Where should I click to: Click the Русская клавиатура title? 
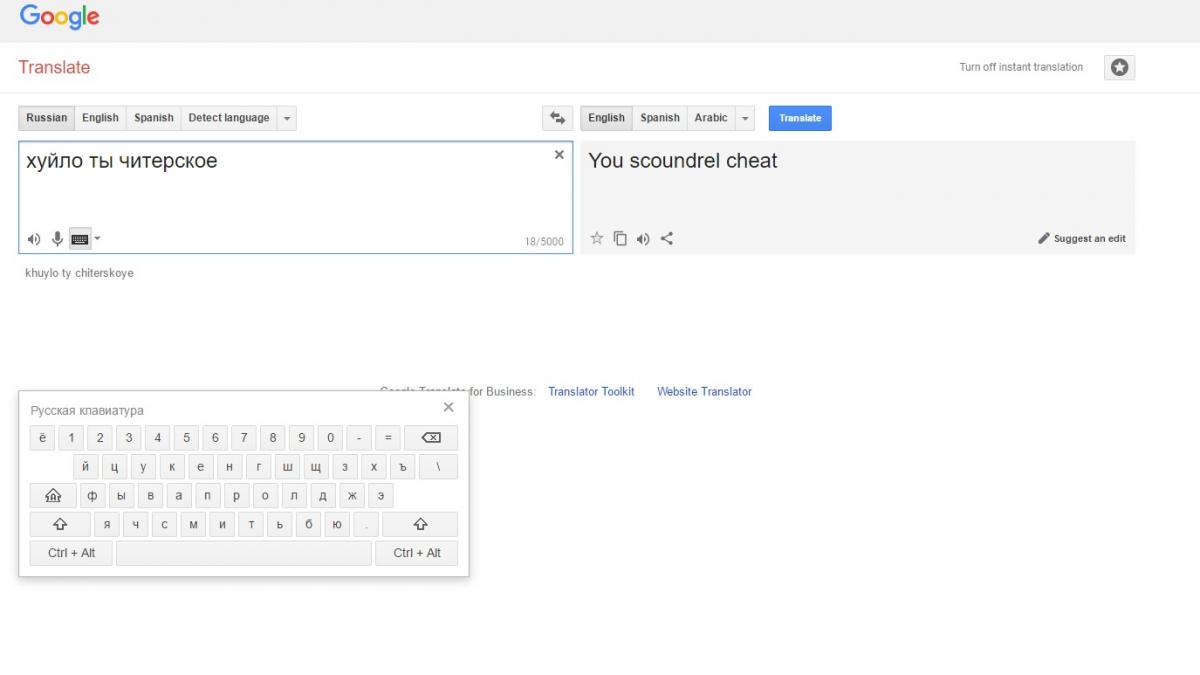pos(87,410)
